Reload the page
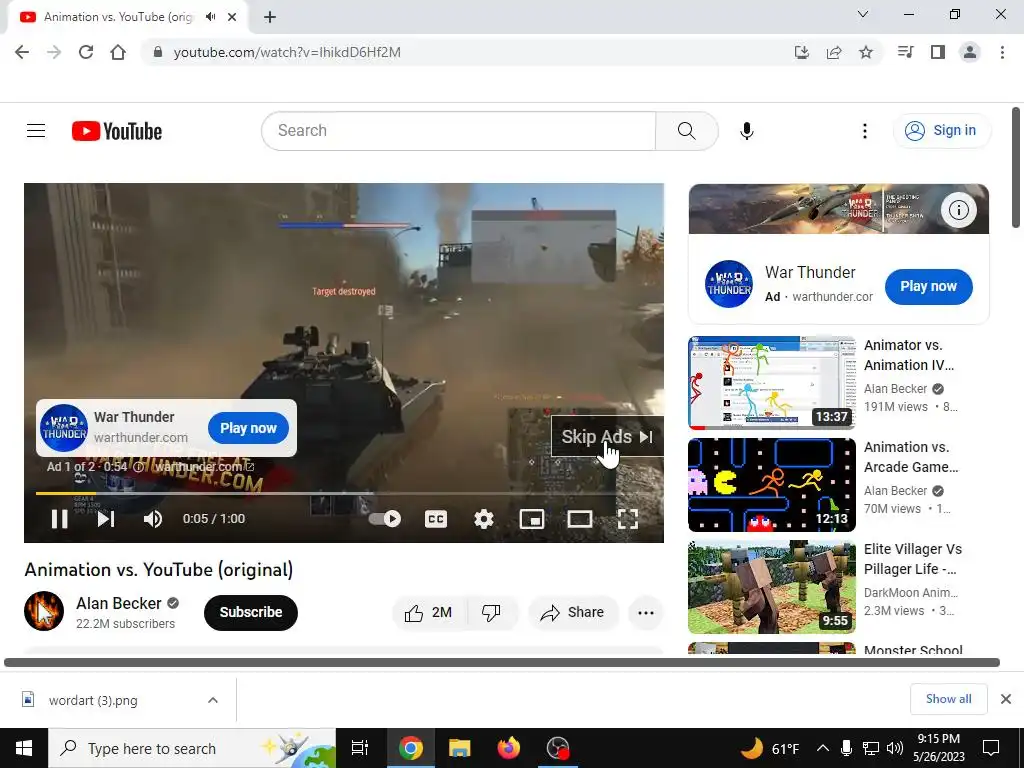Screen dimensions: 1024x768 [x=86, y=52]
